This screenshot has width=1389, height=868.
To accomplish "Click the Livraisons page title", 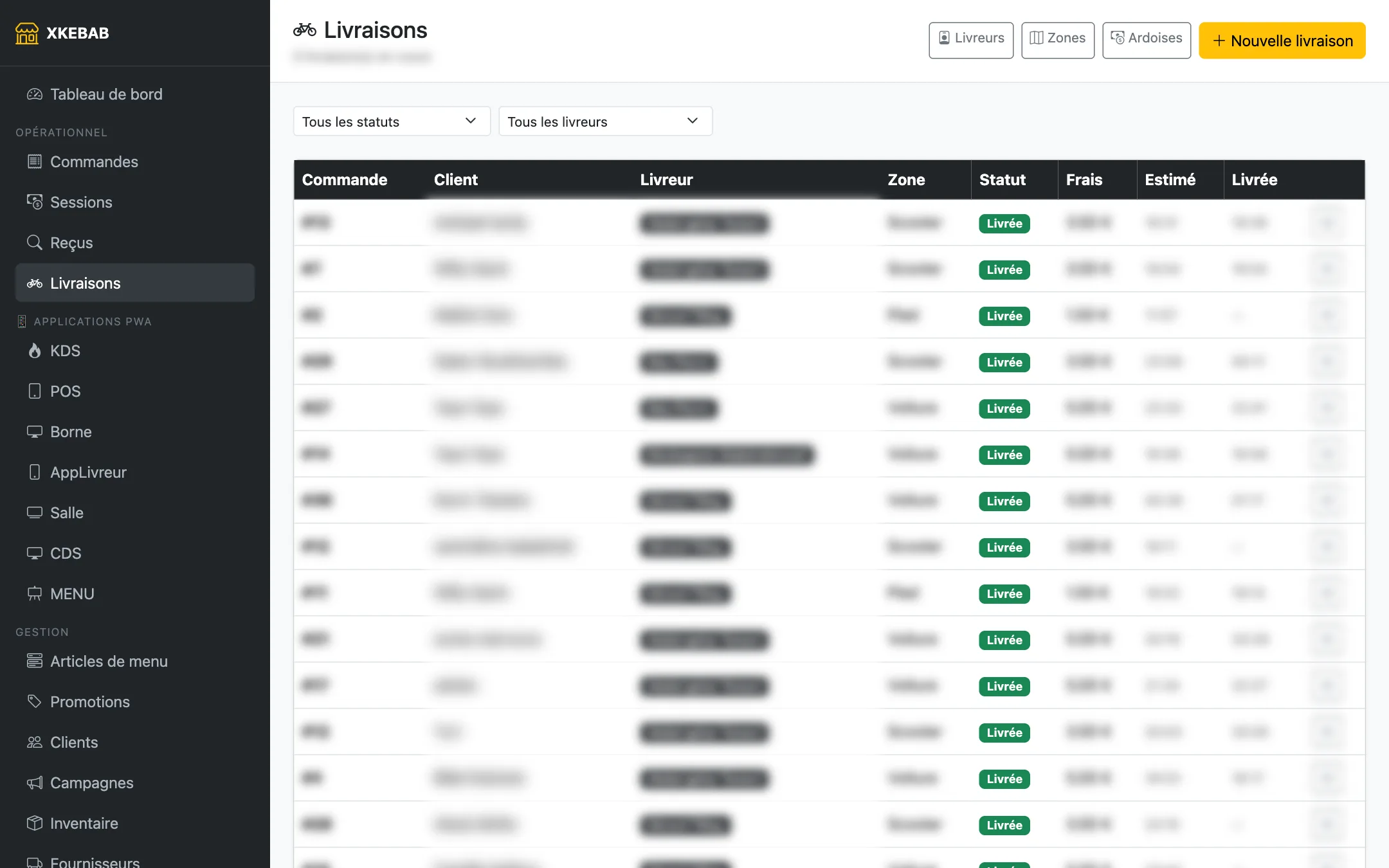I will pos(376,30).
